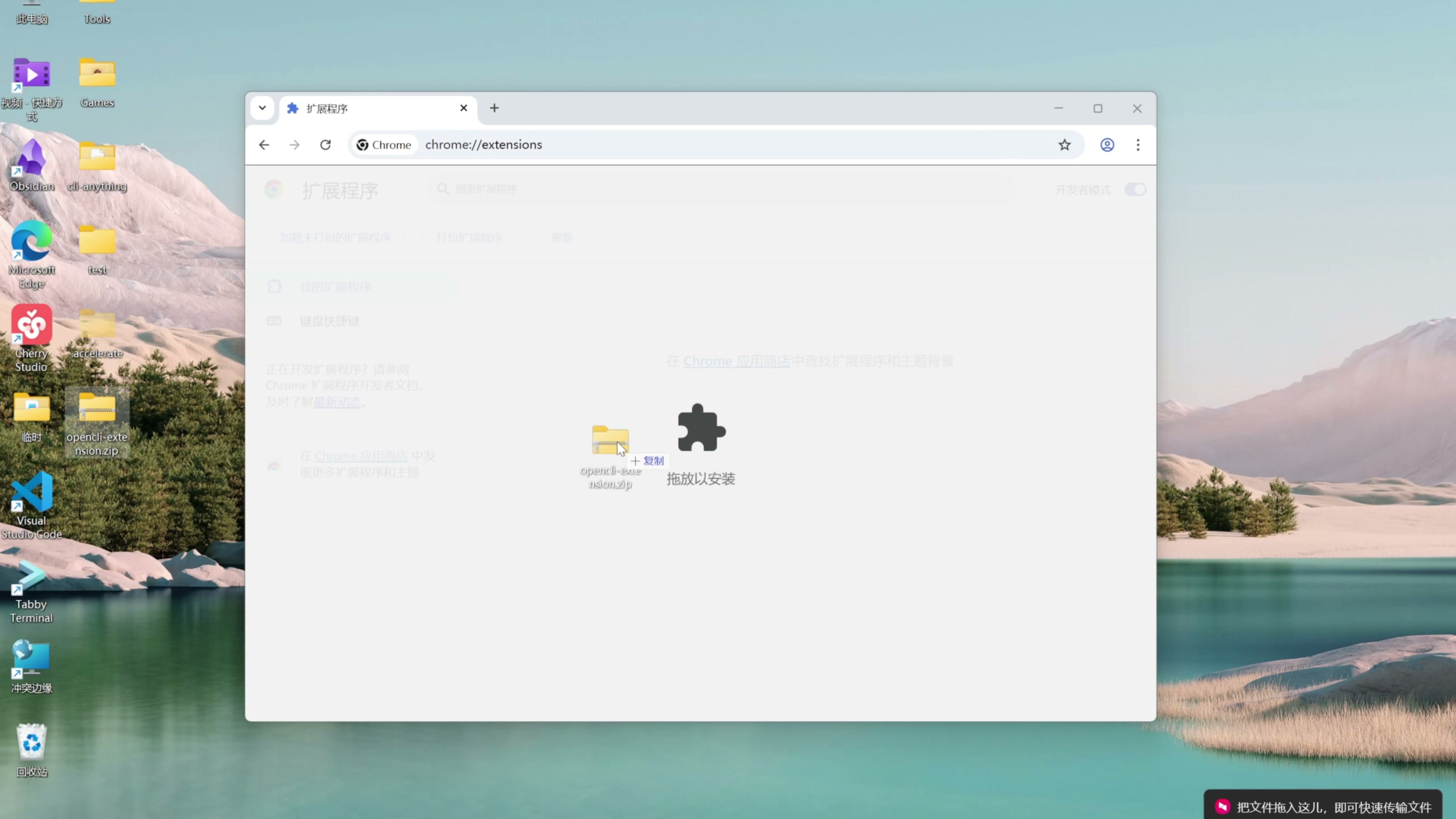Reload the extensions page
Viewport: 1456px width, 819px height.
(x=326, y=145)
